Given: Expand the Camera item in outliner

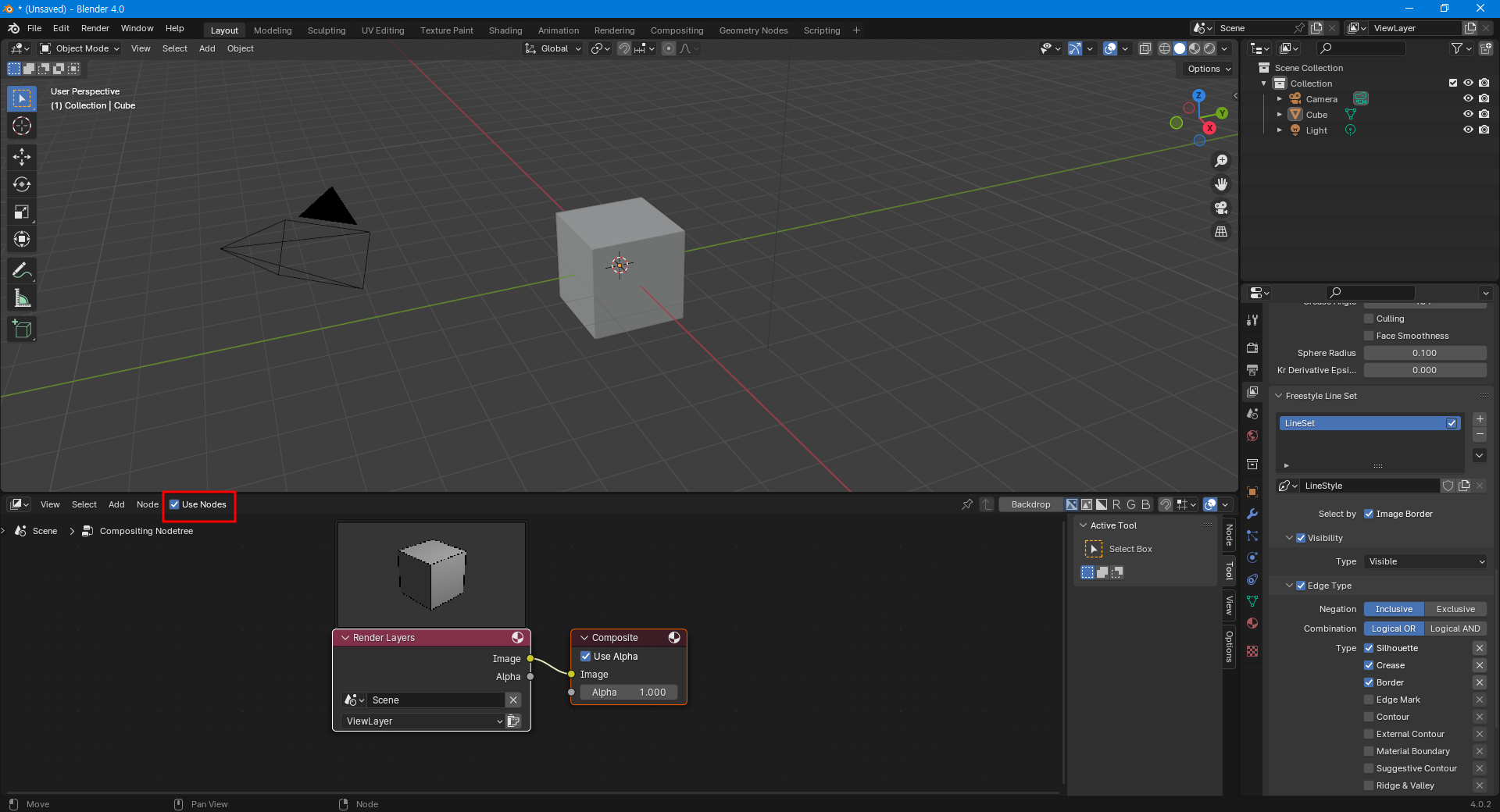Looking at the screenshot, I should 1280,99.
